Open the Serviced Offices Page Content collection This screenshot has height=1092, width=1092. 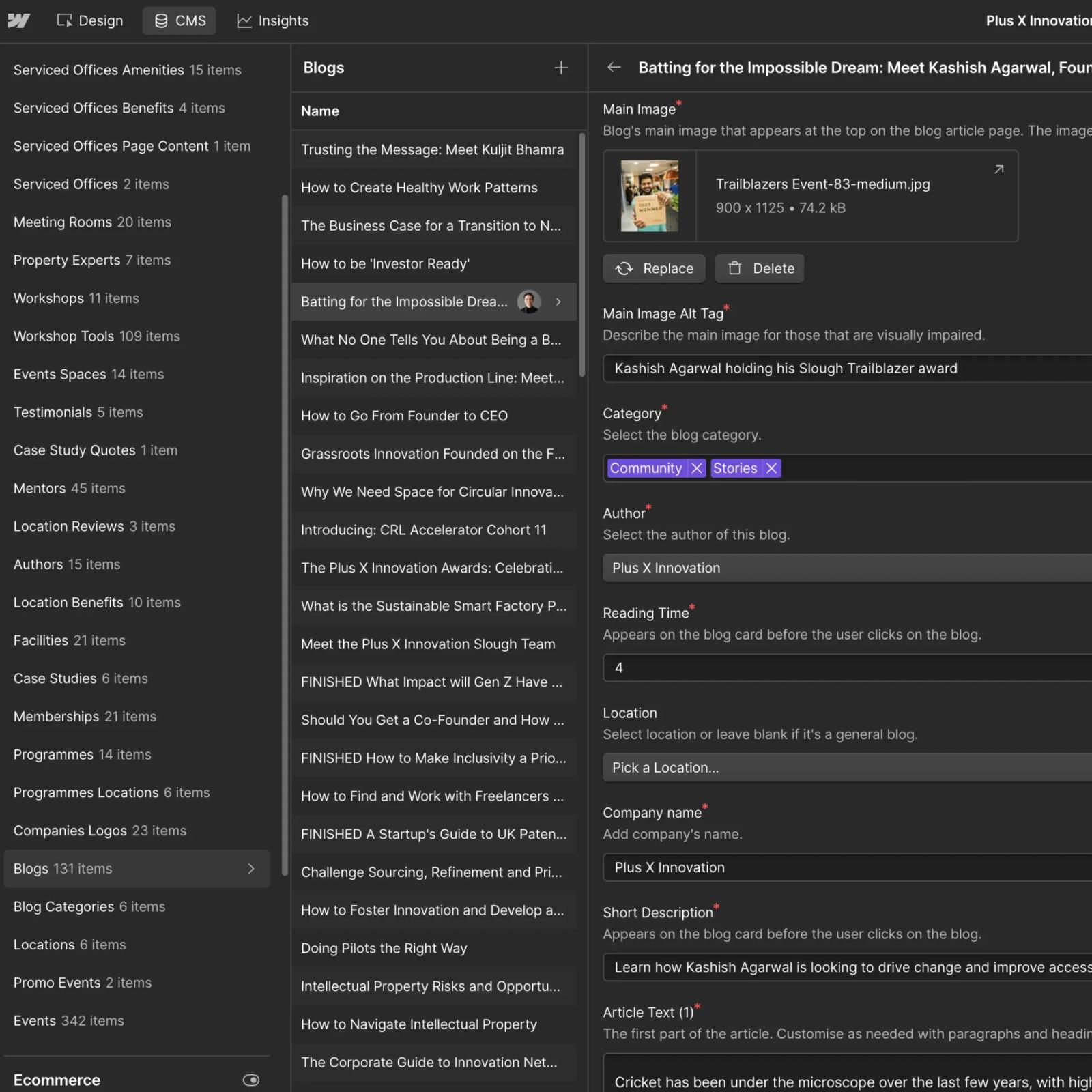[x=132, y=146]
